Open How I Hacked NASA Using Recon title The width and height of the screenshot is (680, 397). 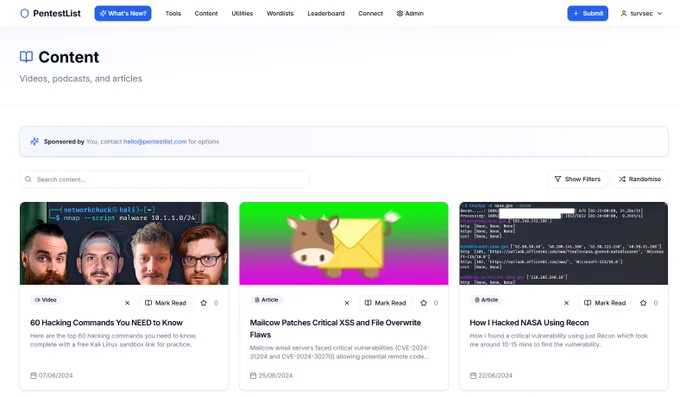click(529, 323)
